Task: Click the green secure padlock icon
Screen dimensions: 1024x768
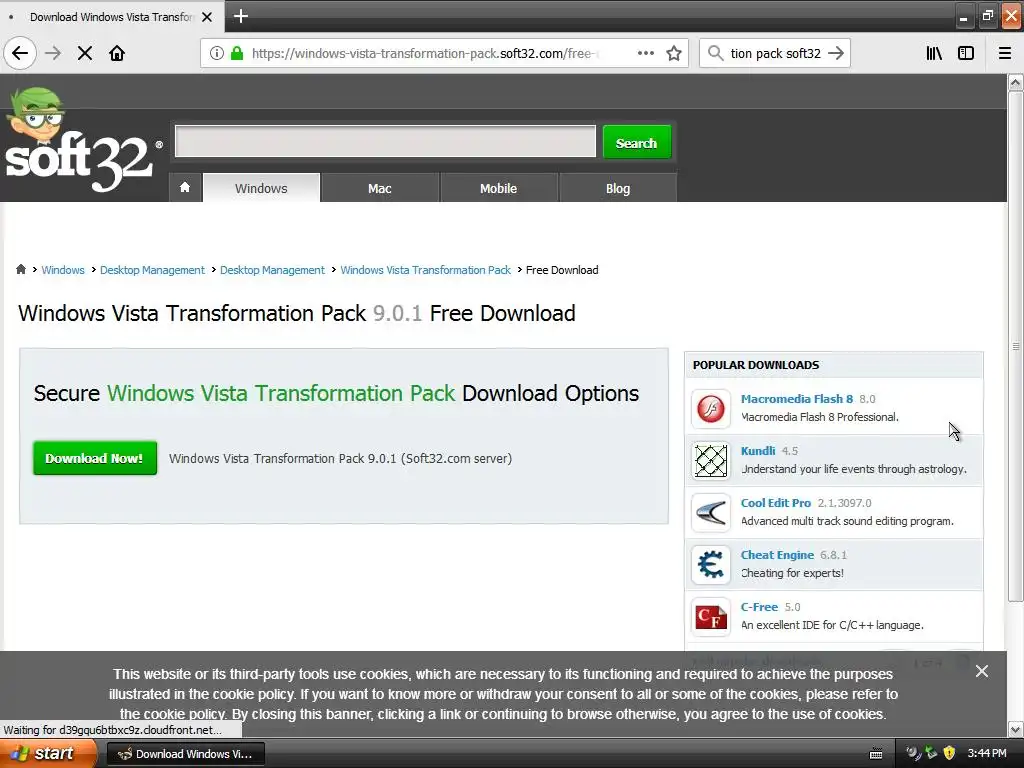Action: click(x=237, y=53)
